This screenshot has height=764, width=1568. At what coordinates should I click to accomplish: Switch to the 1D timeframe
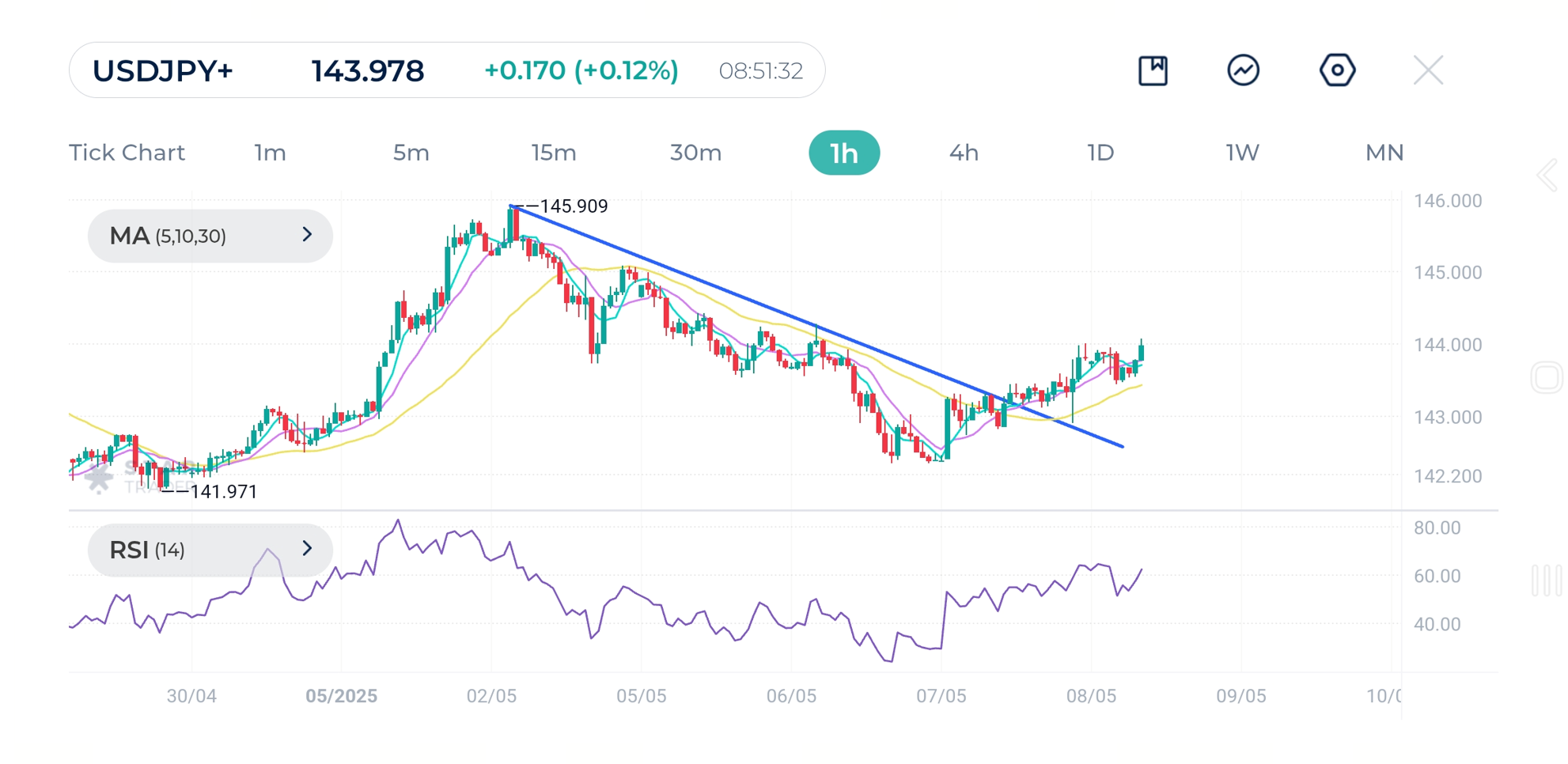coord(1101,153)
